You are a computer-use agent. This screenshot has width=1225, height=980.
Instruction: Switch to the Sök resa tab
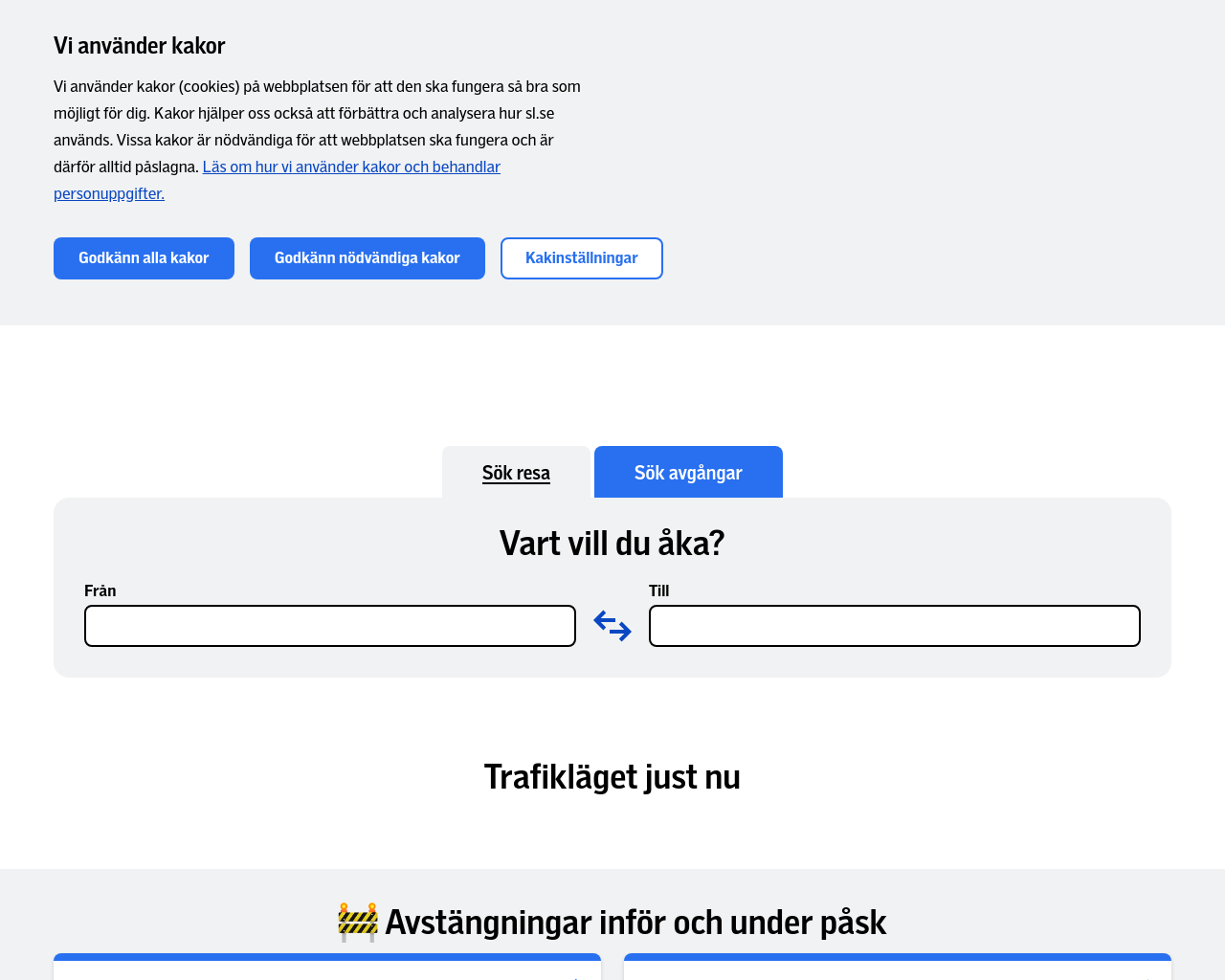516,473
